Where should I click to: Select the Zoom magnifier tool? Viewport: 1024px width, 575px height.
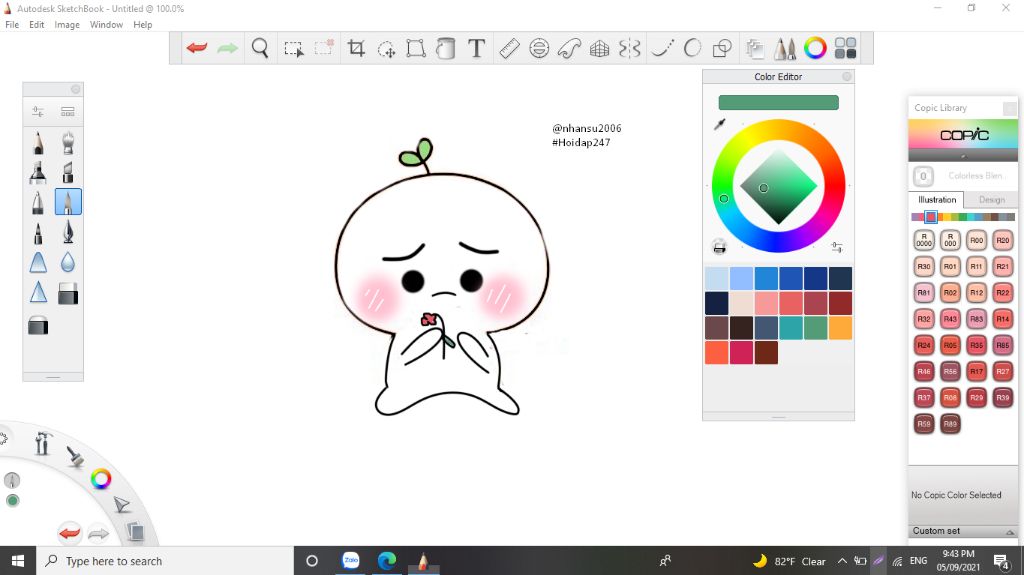(260, 48)
